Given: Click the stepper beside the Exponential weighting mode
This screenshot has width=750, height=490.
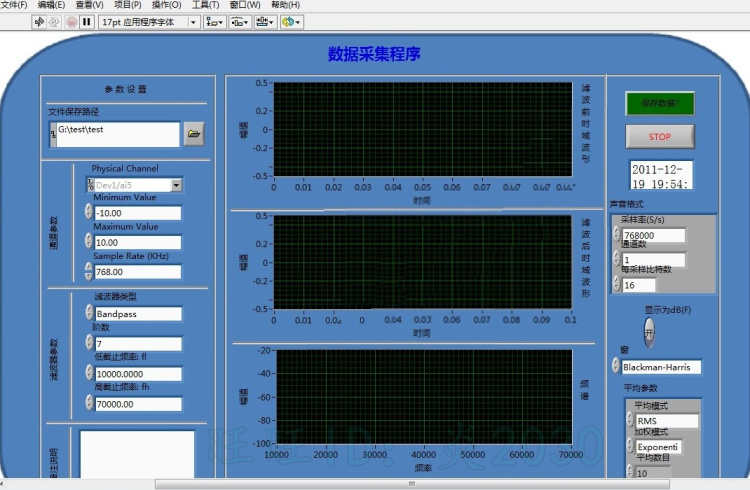Looking at the screenshot, I should pyautogui.click(x=630, y=445).
